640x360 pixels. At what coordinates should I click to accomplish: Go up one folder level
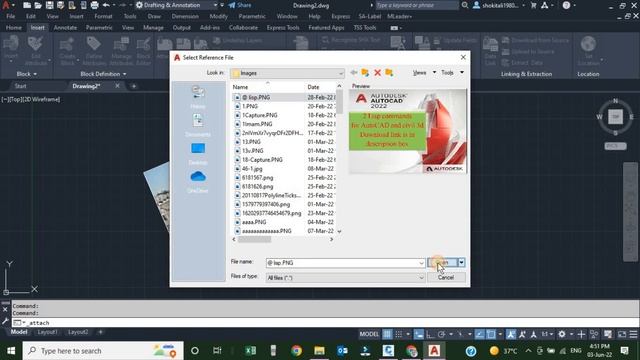click(x=365, y=73)
